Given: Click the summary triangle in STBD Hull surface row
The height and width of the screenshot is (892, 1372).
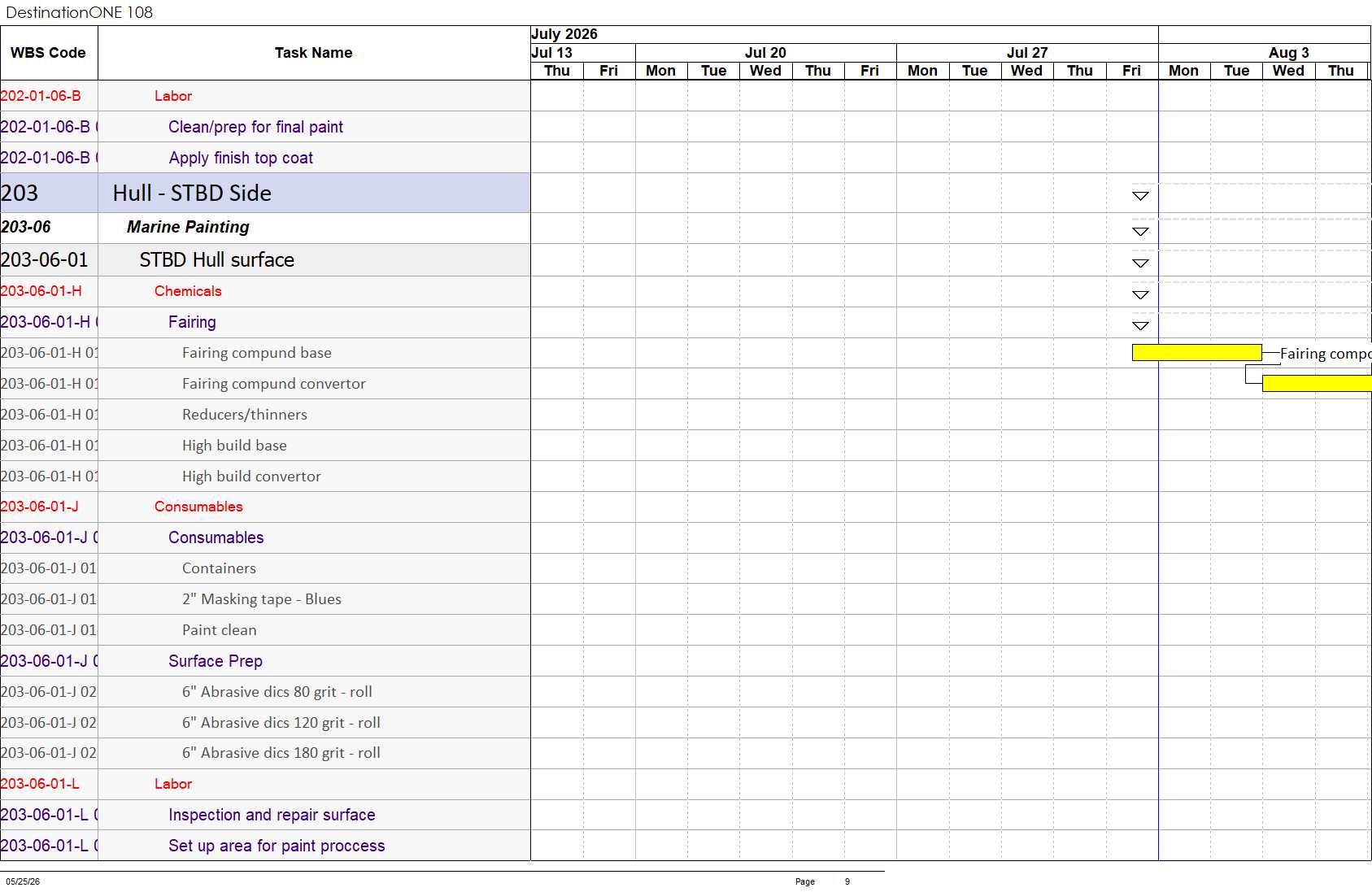Looking at the screenshot, I should point(1140,263).
